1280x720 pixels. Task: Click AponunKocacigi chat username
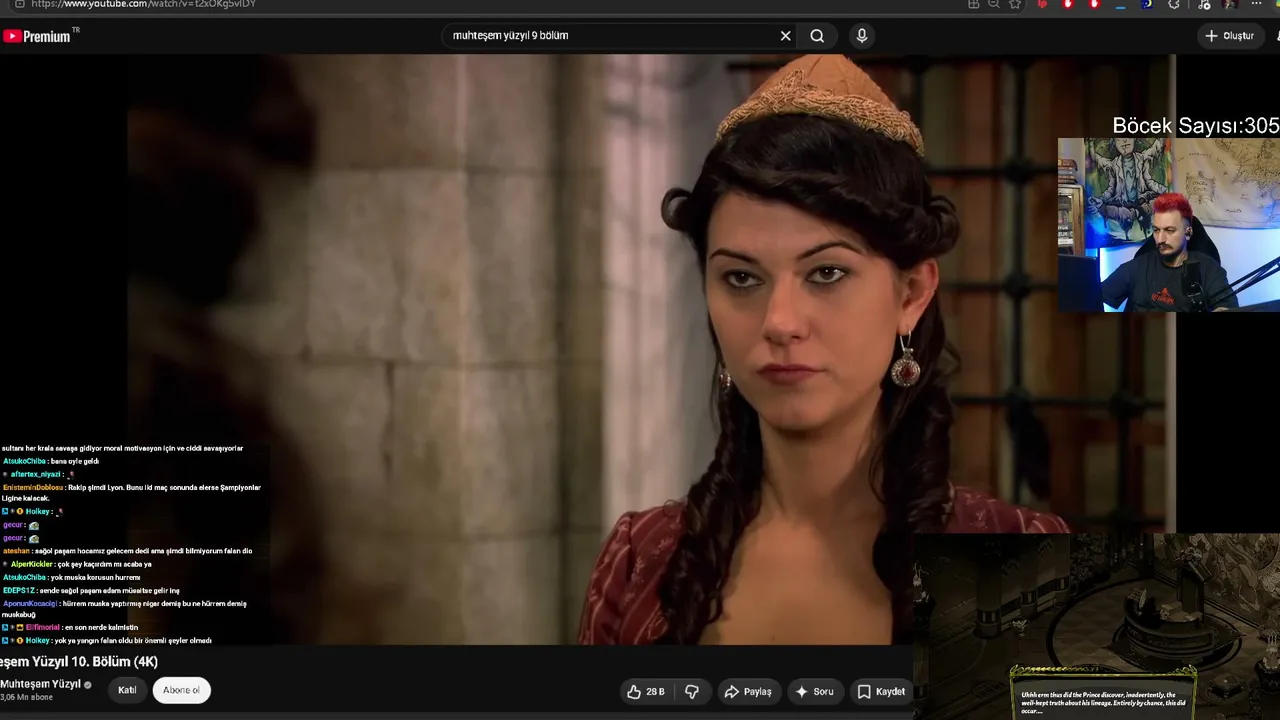pyautogui.click(x=30, y=604)
